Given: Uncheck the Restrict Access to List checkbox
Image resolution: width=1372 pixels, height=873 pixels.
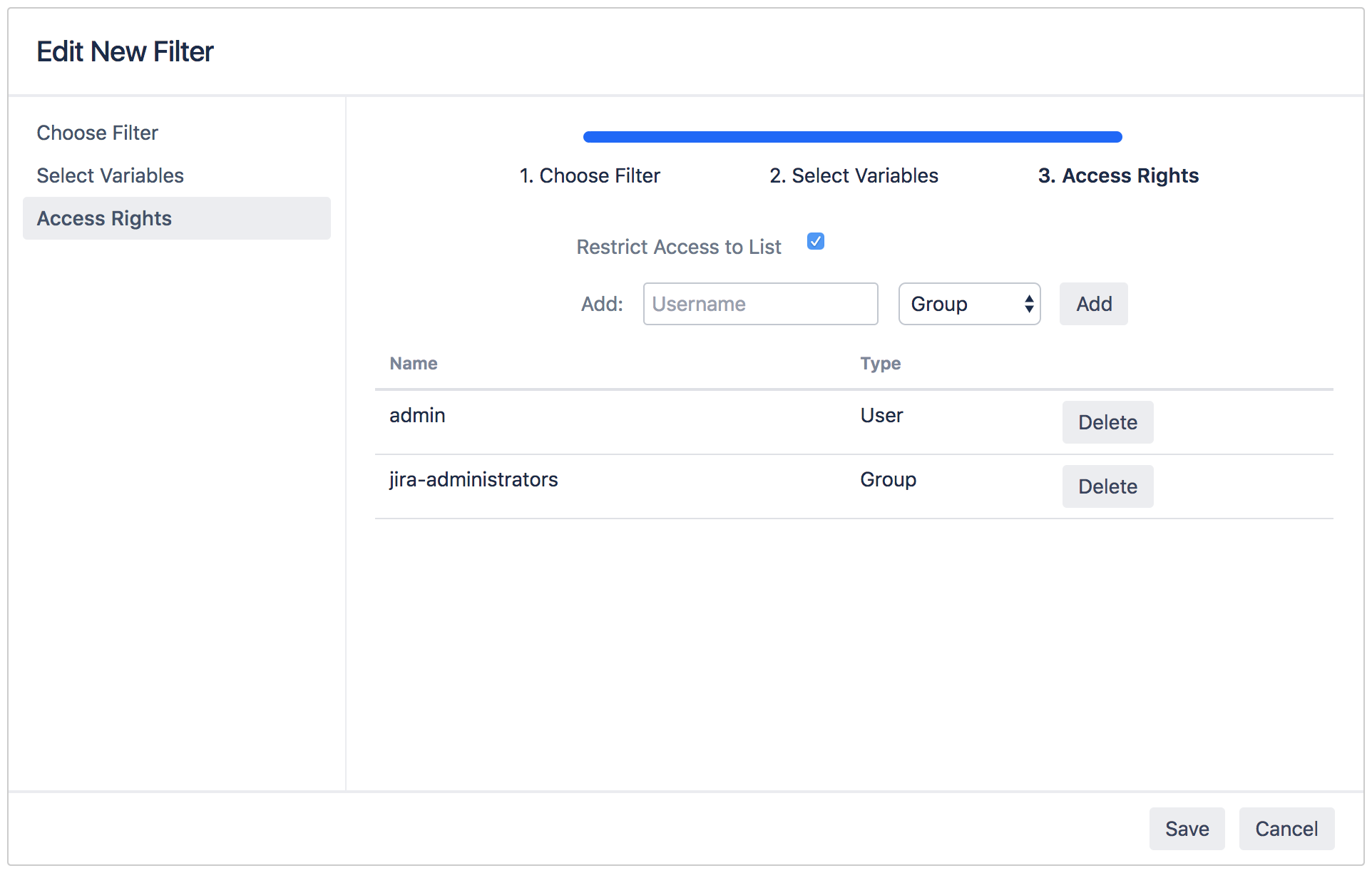Looking at the screenshot, I should click(815, 241).
